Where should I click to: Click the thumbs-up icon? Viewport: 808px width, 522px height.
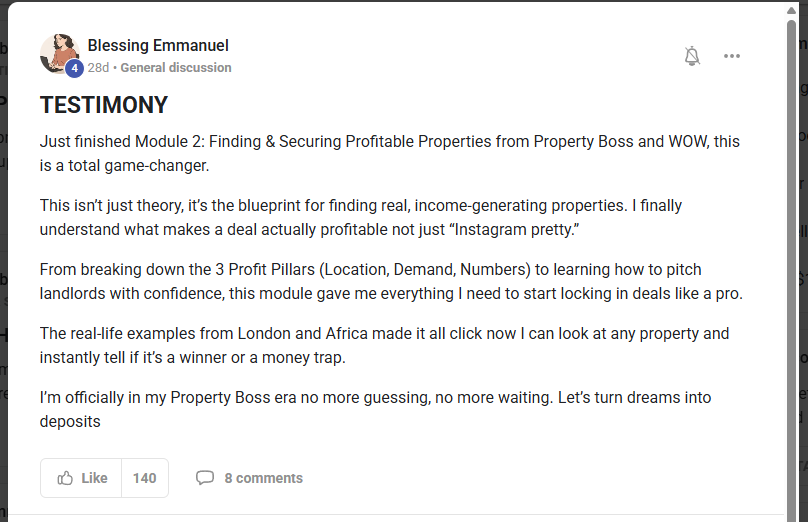point(66,478)
